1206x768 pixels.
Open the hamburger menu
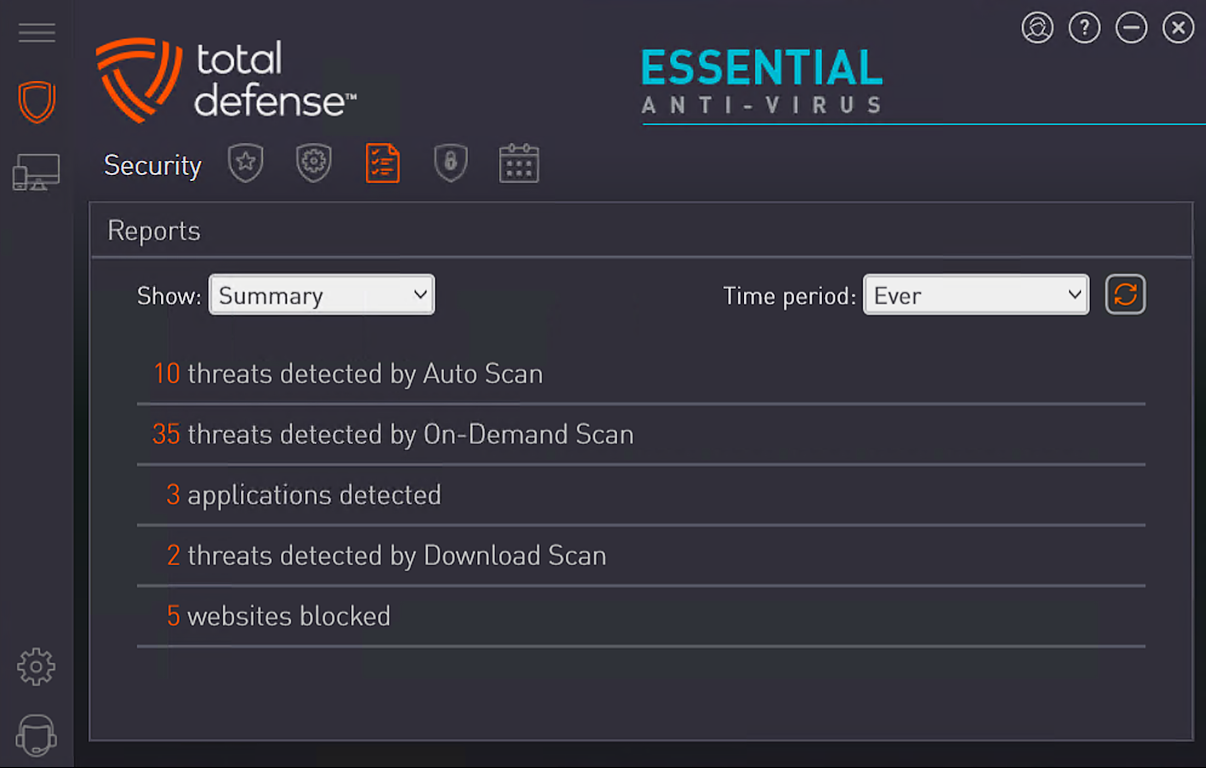37,33
